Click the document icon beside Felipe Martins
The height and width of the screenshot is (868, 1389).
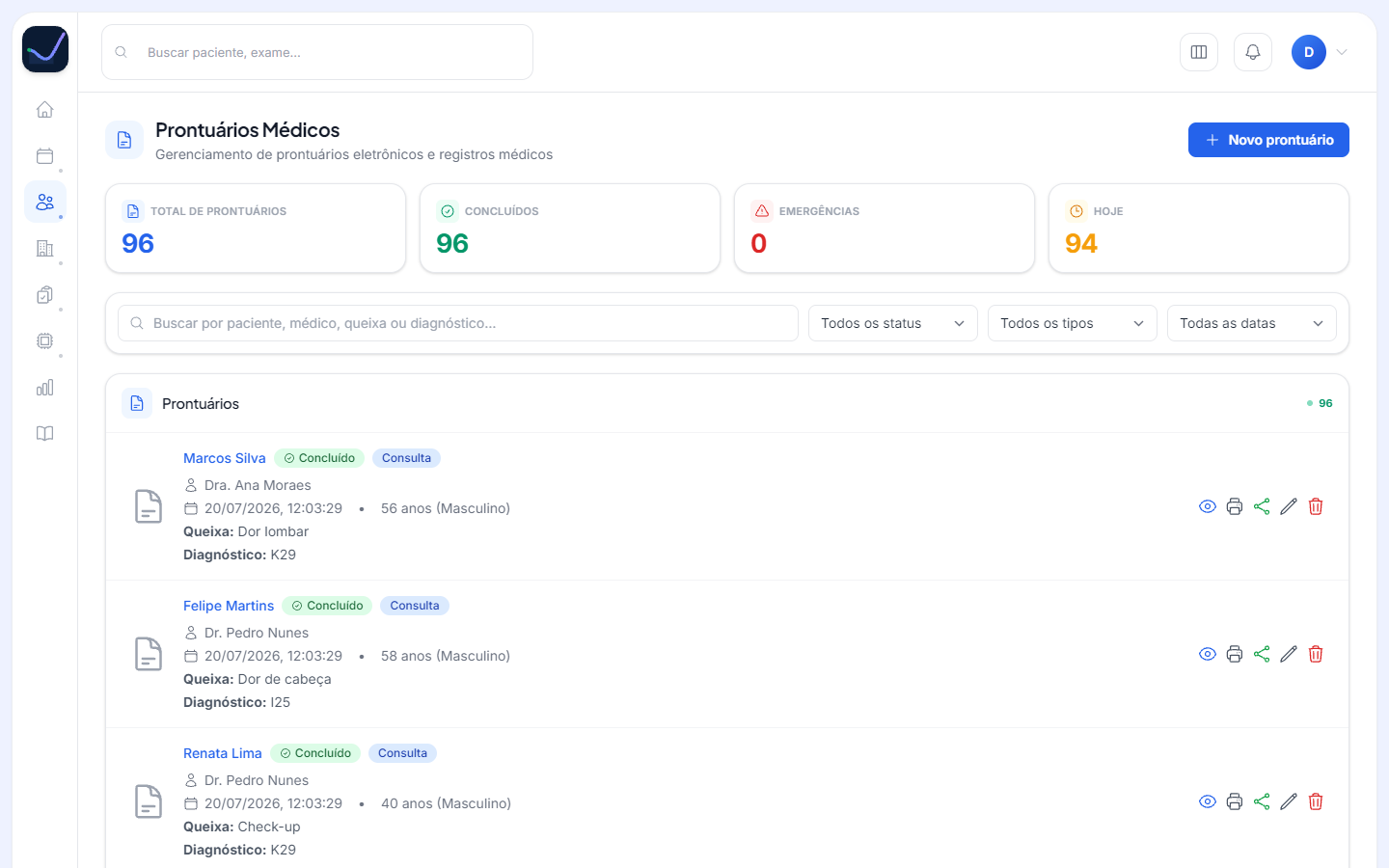[x=149, y=654]
